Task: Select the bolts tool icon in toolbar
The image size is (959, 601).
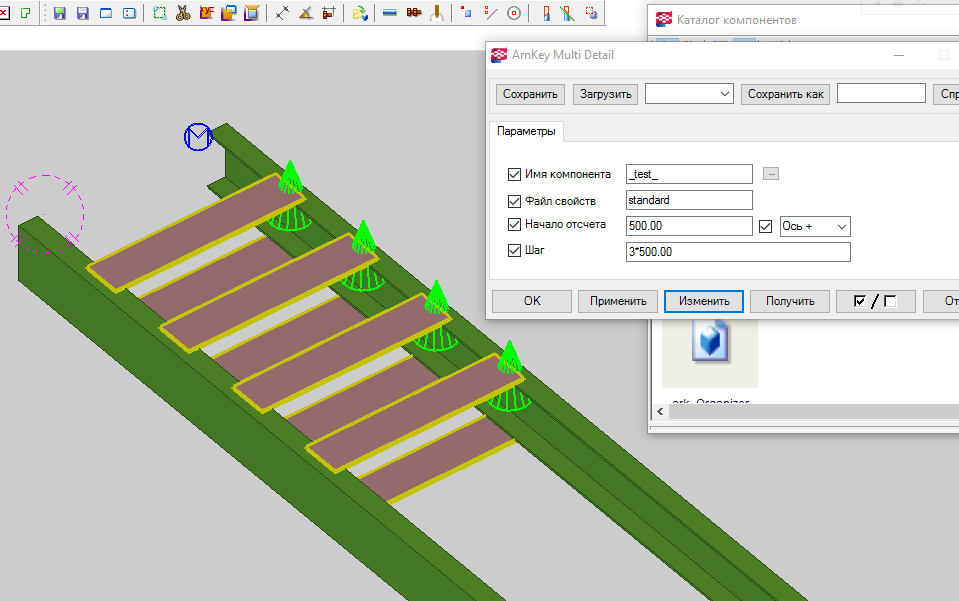Action: point(413,13)
